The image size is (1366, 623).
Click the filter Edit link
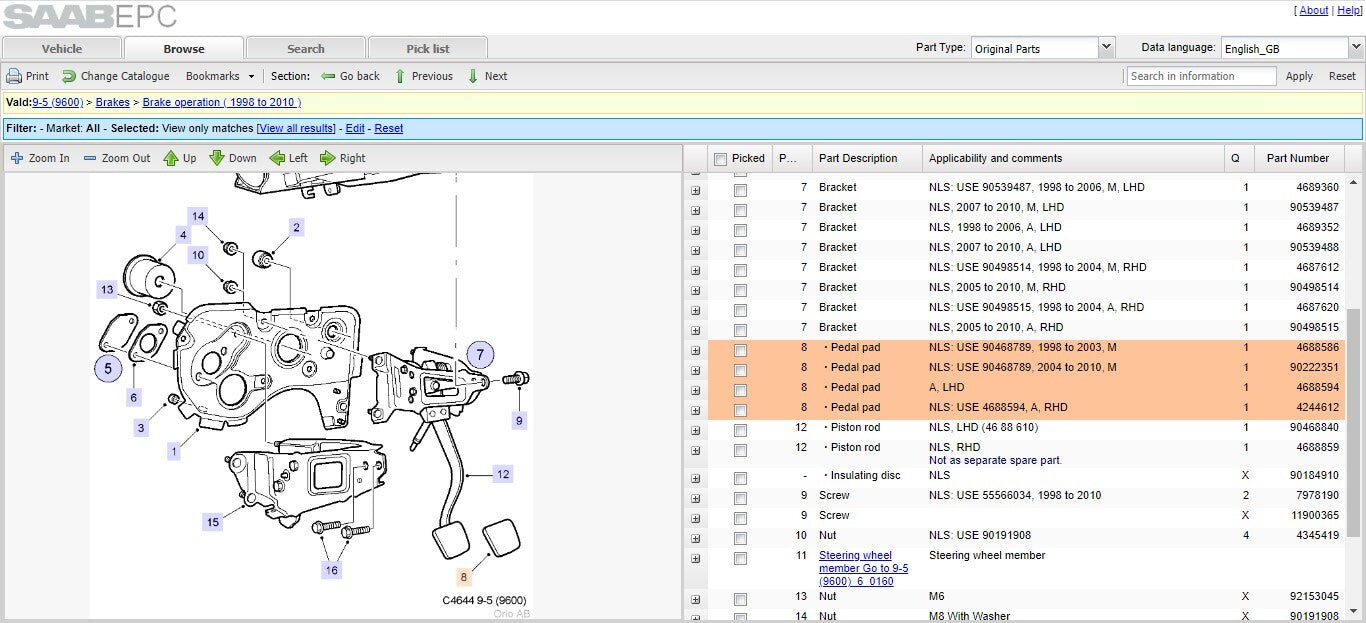point(355,128)
